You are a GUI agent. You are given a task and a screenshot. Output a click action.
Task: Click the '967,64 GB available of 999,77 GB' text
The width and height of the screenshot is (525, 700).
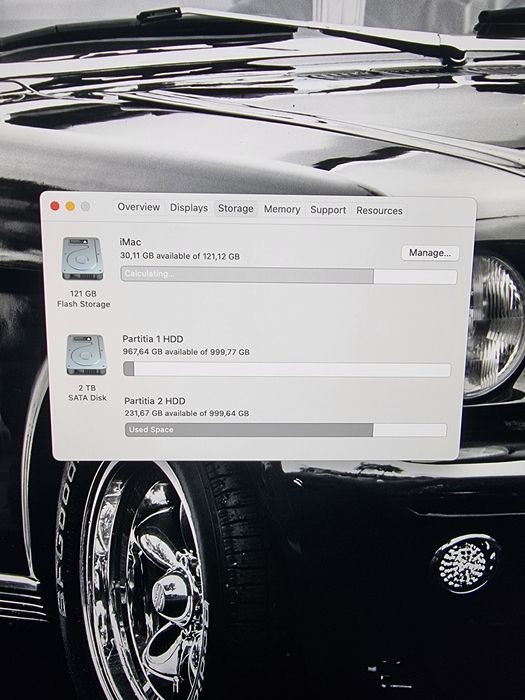click(186, 352)
